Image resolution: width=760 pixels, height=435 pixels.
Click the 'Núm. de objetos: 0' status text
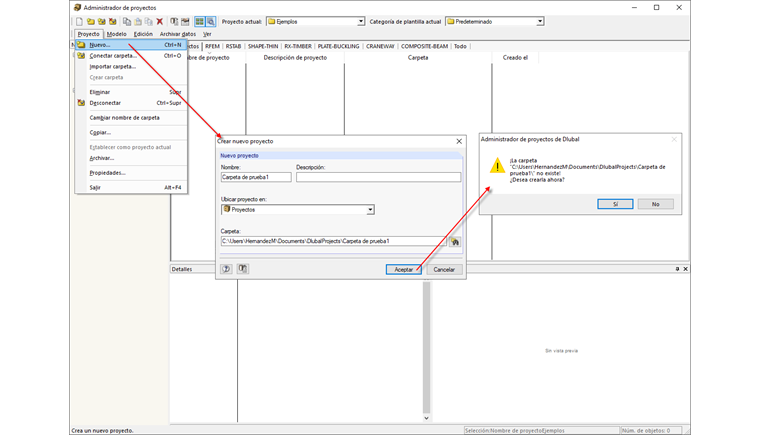pyautogui.click(x=646, y=431)
